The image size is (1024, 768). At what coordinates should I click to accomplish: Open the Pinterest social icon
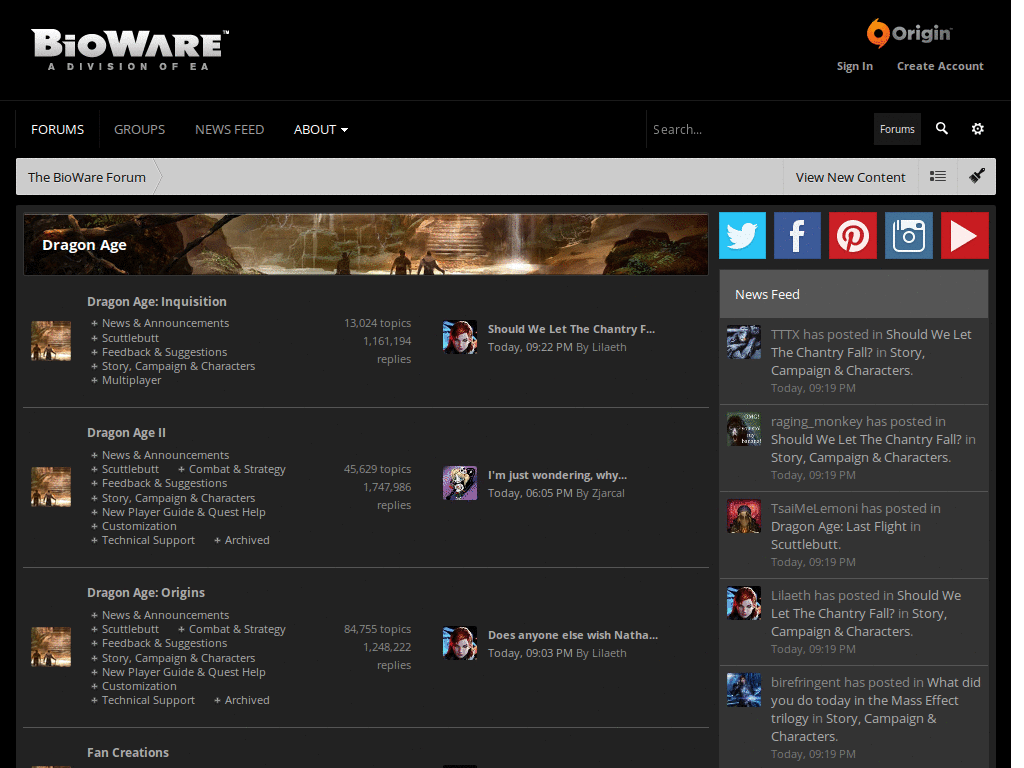tap(853, 235)
